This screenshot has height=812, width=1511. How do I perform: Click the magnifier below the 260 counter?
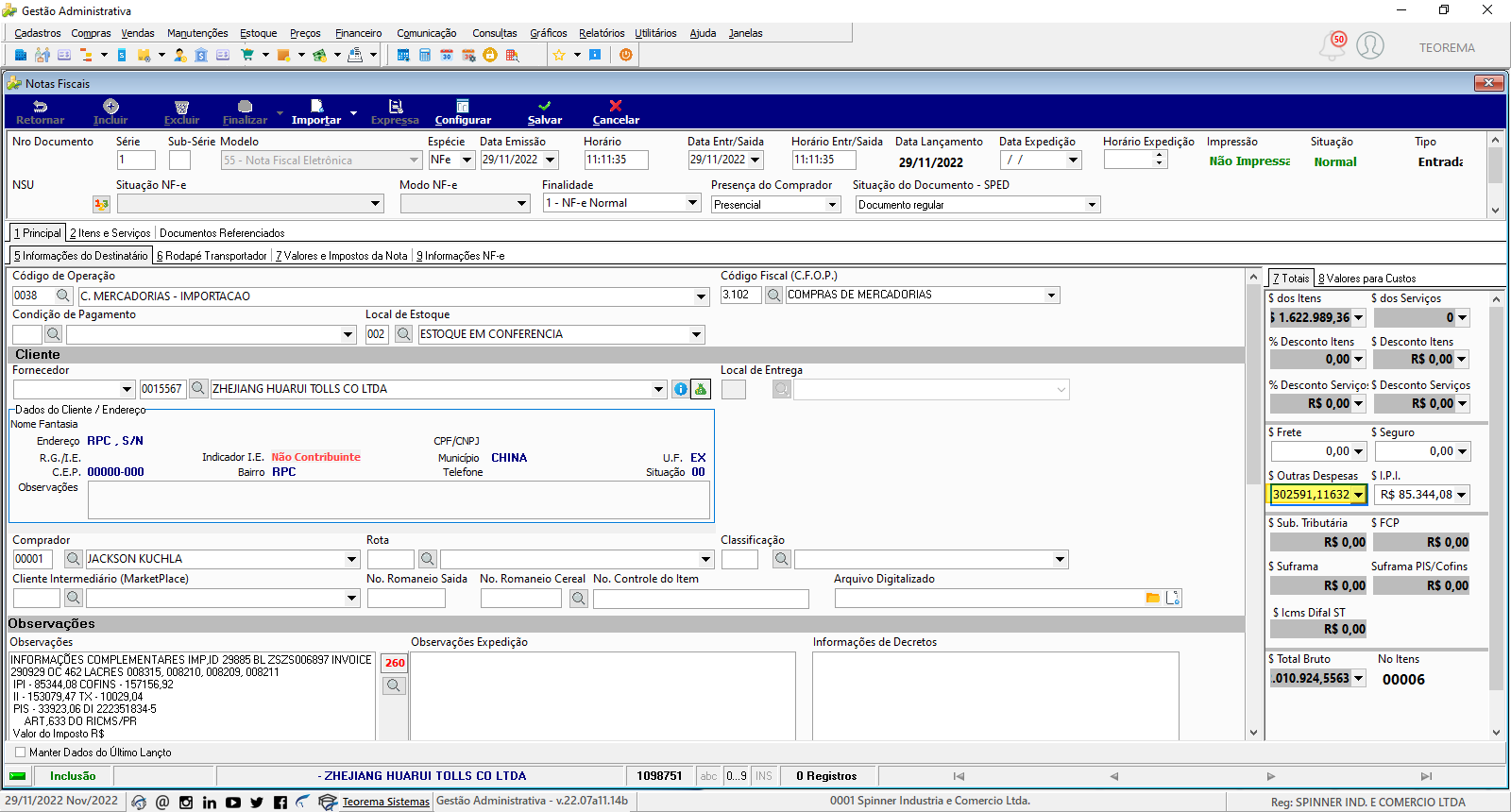pos(395,685)
